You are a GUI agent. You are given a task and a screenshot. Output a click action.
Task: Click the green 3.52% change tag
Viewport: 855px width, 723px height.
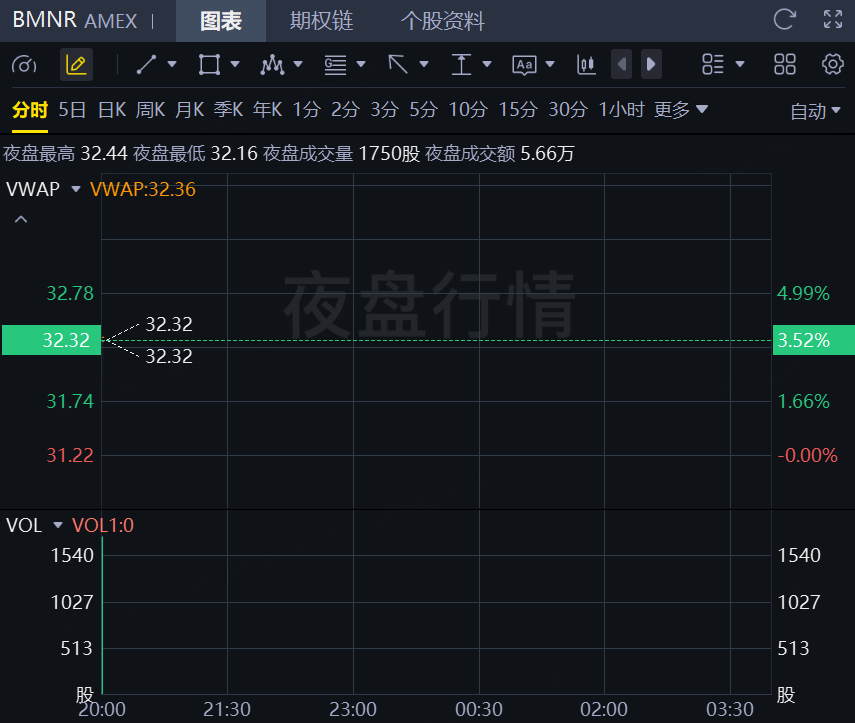(x=814, y=340)
